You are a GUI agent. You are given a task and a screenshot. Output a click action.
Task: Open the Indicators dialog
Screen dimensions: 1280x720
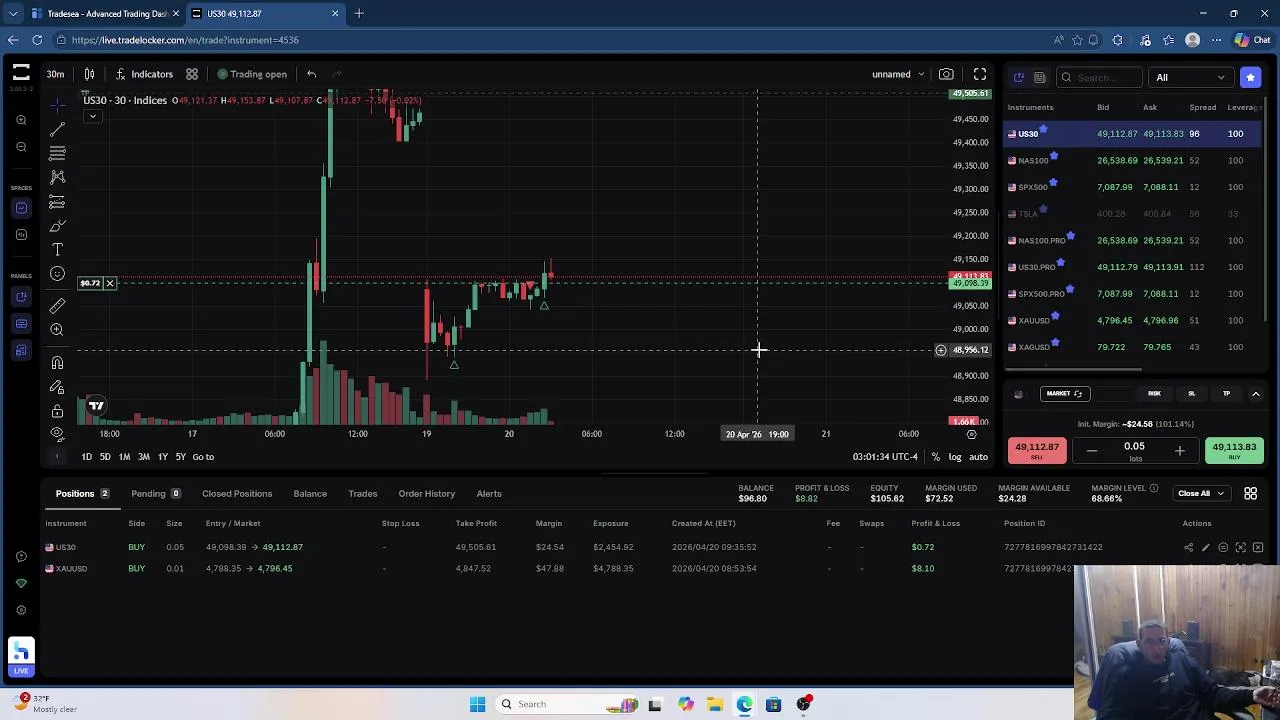142,74
